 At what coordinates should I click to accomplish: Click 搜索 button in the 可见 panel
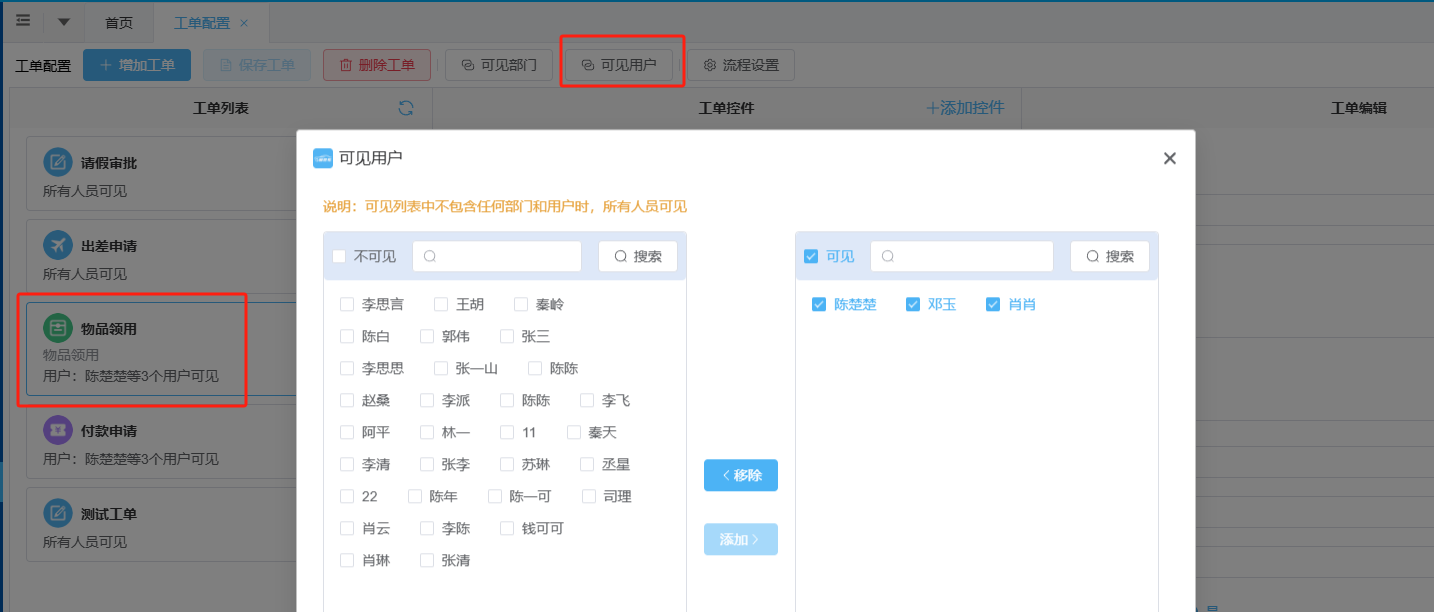[x=1110, y=256]
